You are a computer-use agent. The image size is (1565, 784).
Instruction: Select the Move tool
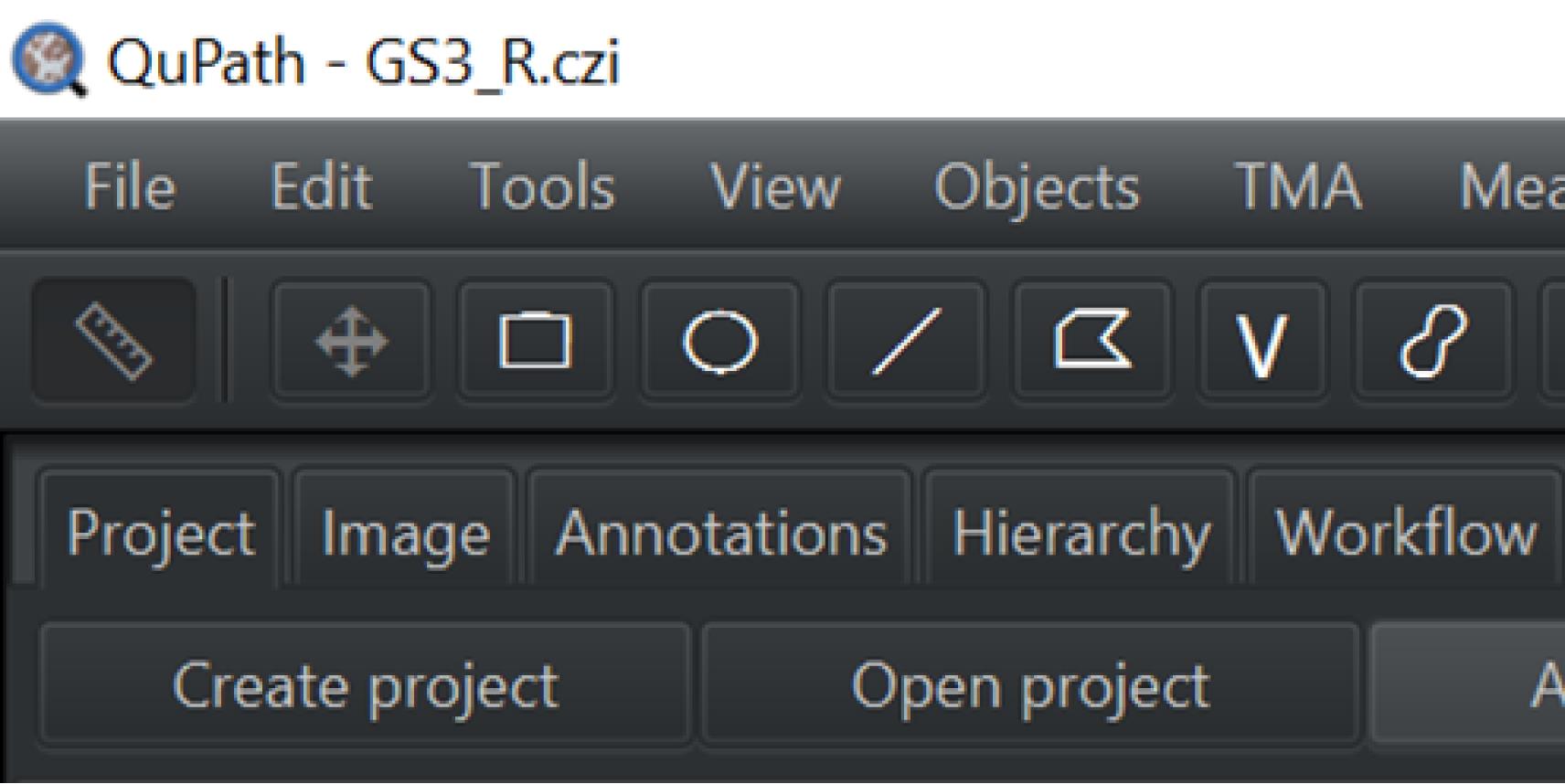click(x=352, y=341)
